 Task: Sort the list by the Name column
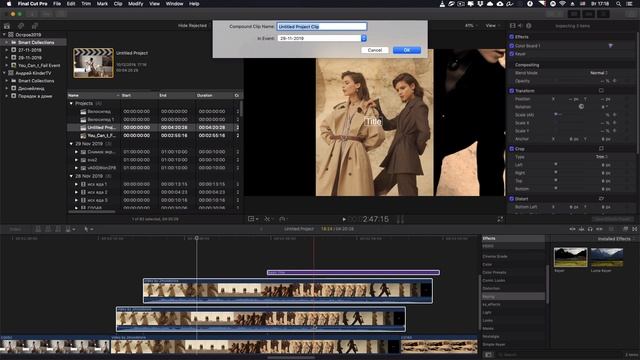pyautogui.click(x=94, y=95)
